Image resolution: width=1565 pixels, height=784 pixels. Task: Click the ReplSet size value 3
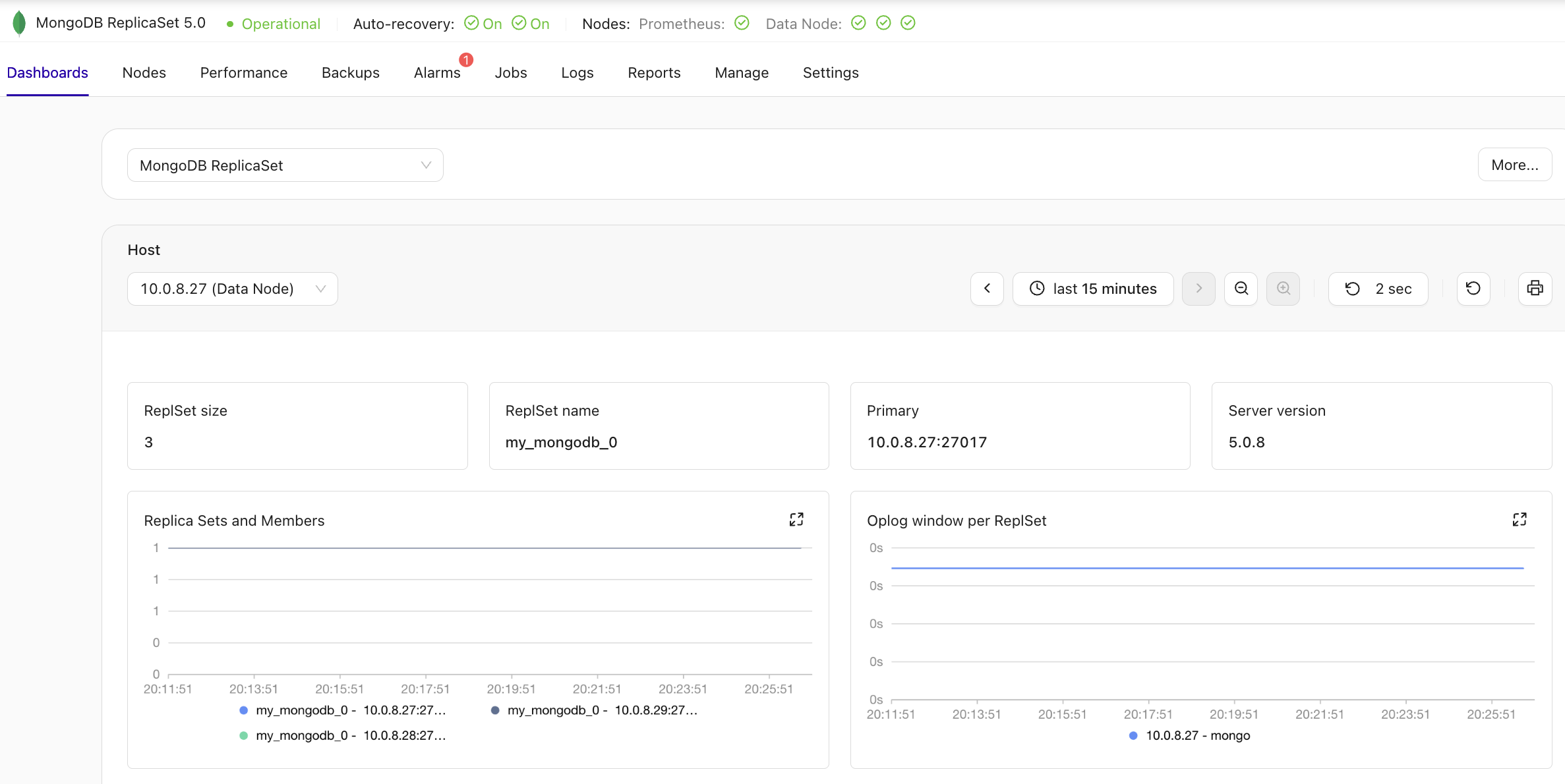tap(148, 442)
